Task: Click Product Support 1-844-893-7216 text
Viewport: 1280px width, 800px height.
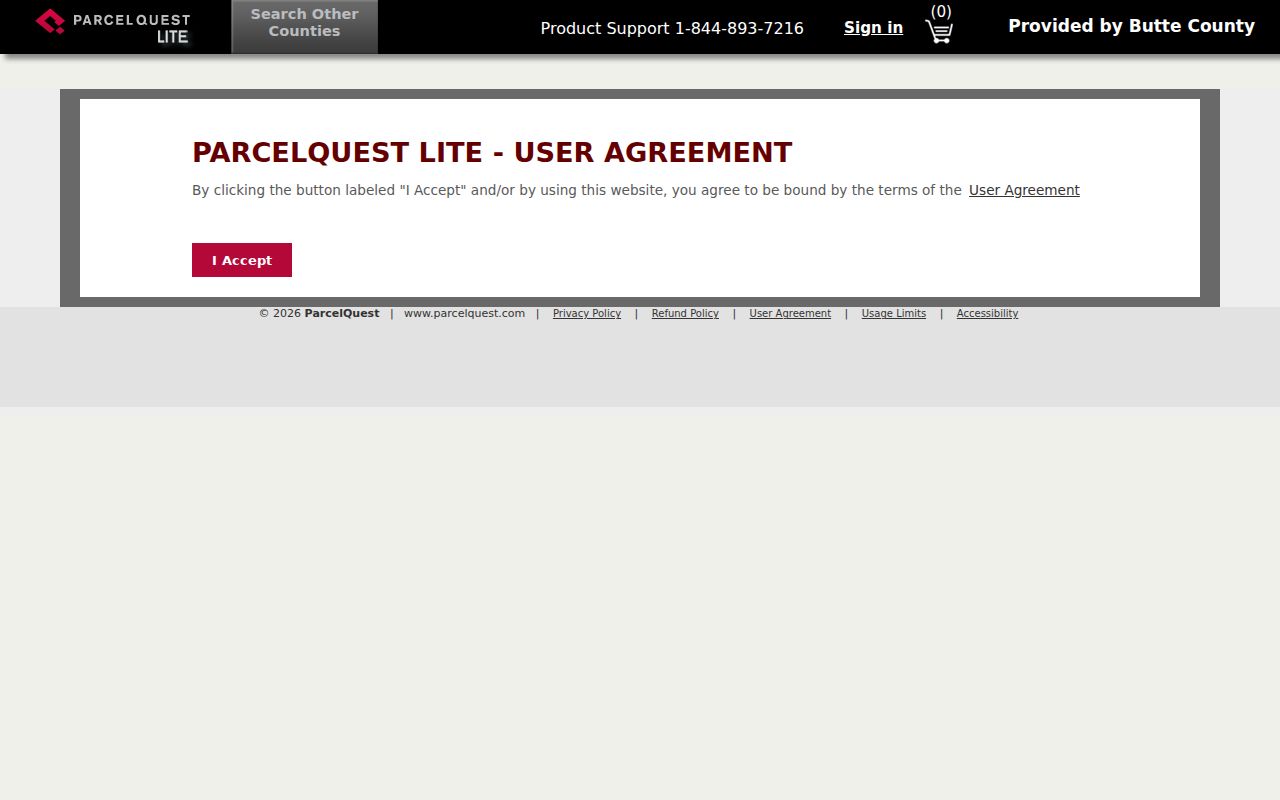Action: 672,28
